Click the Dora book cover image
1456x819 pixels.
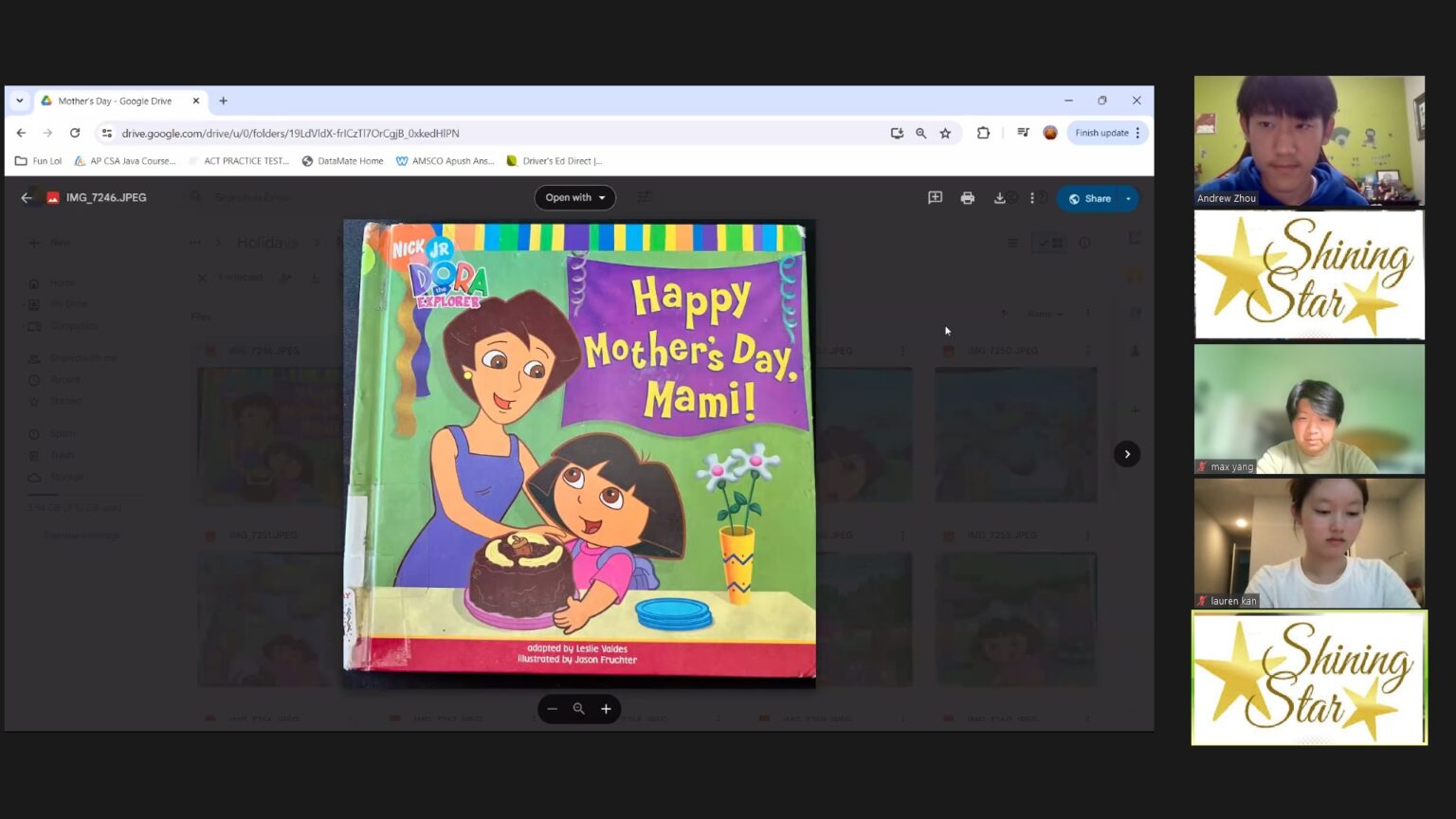point(579,452)
